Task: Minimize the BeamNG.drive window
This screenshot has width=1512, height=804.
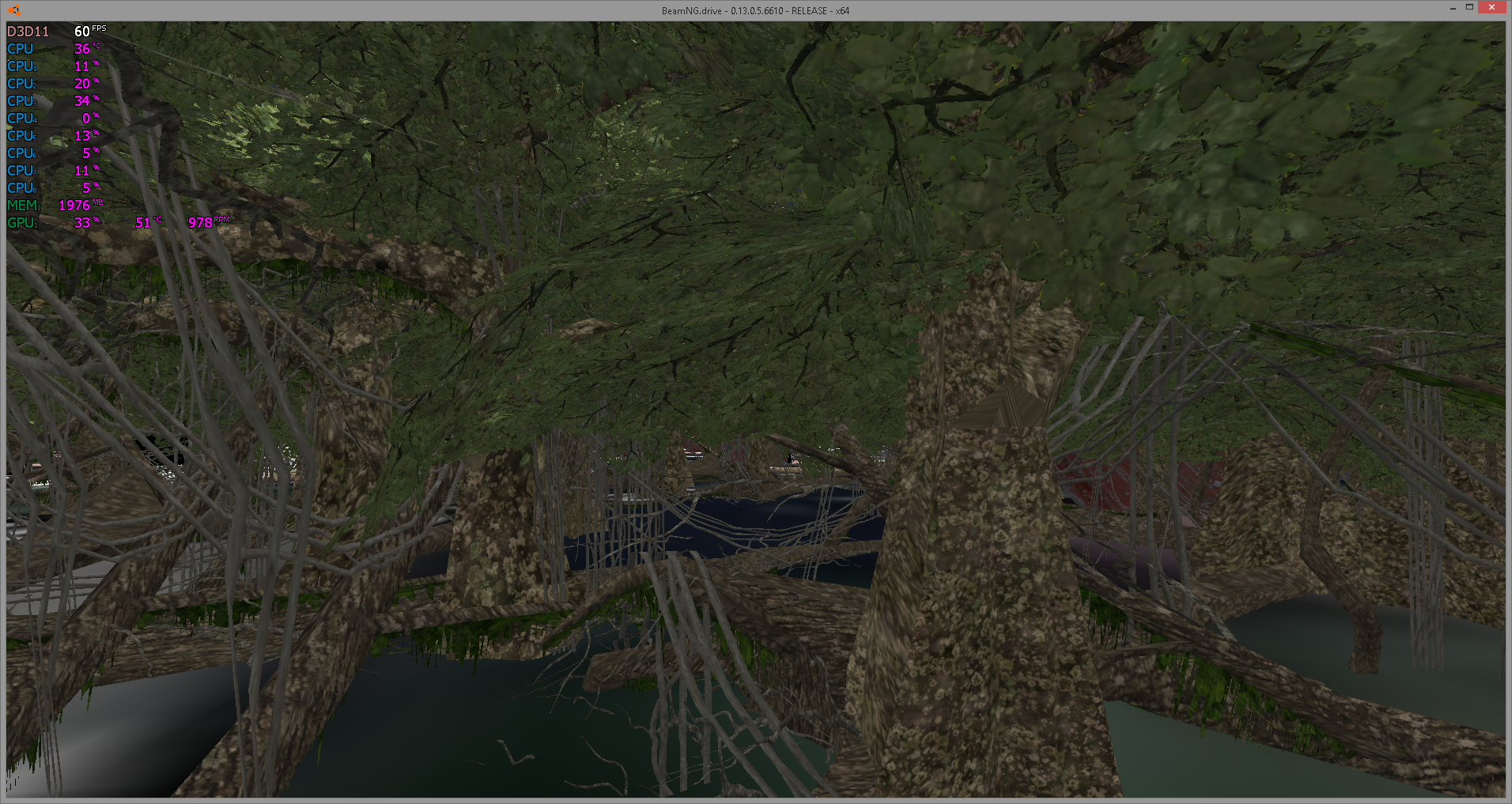Action: [x=1453, y=9]
